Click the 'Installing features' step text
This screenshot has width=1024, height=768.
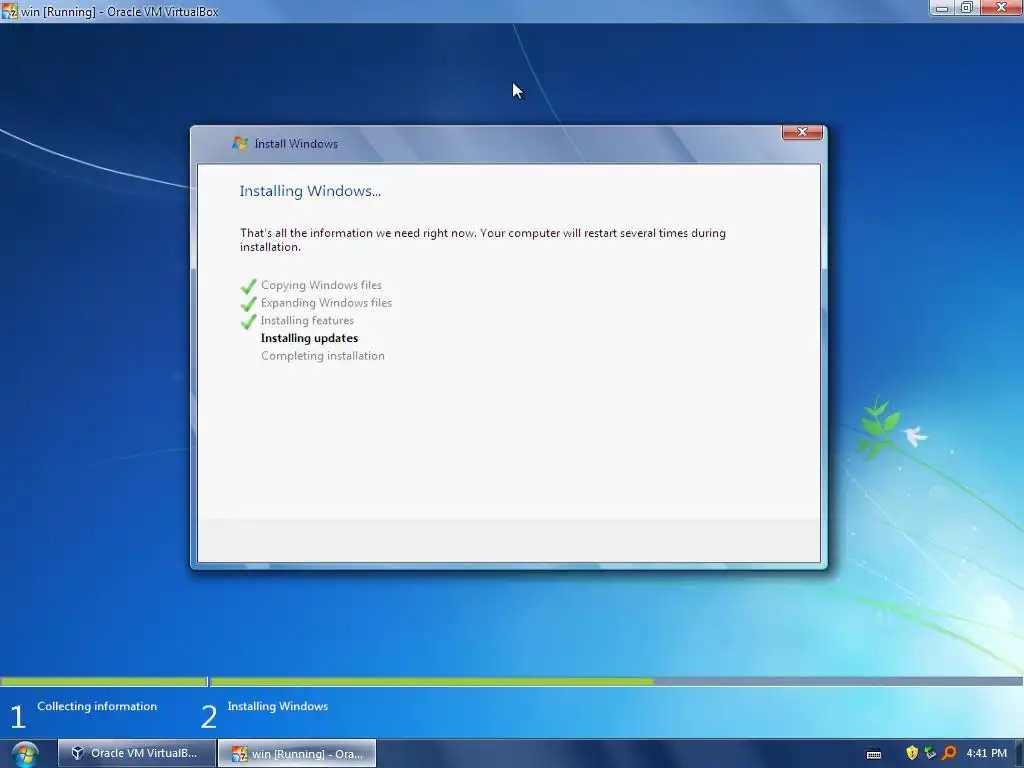click(307, 320)
